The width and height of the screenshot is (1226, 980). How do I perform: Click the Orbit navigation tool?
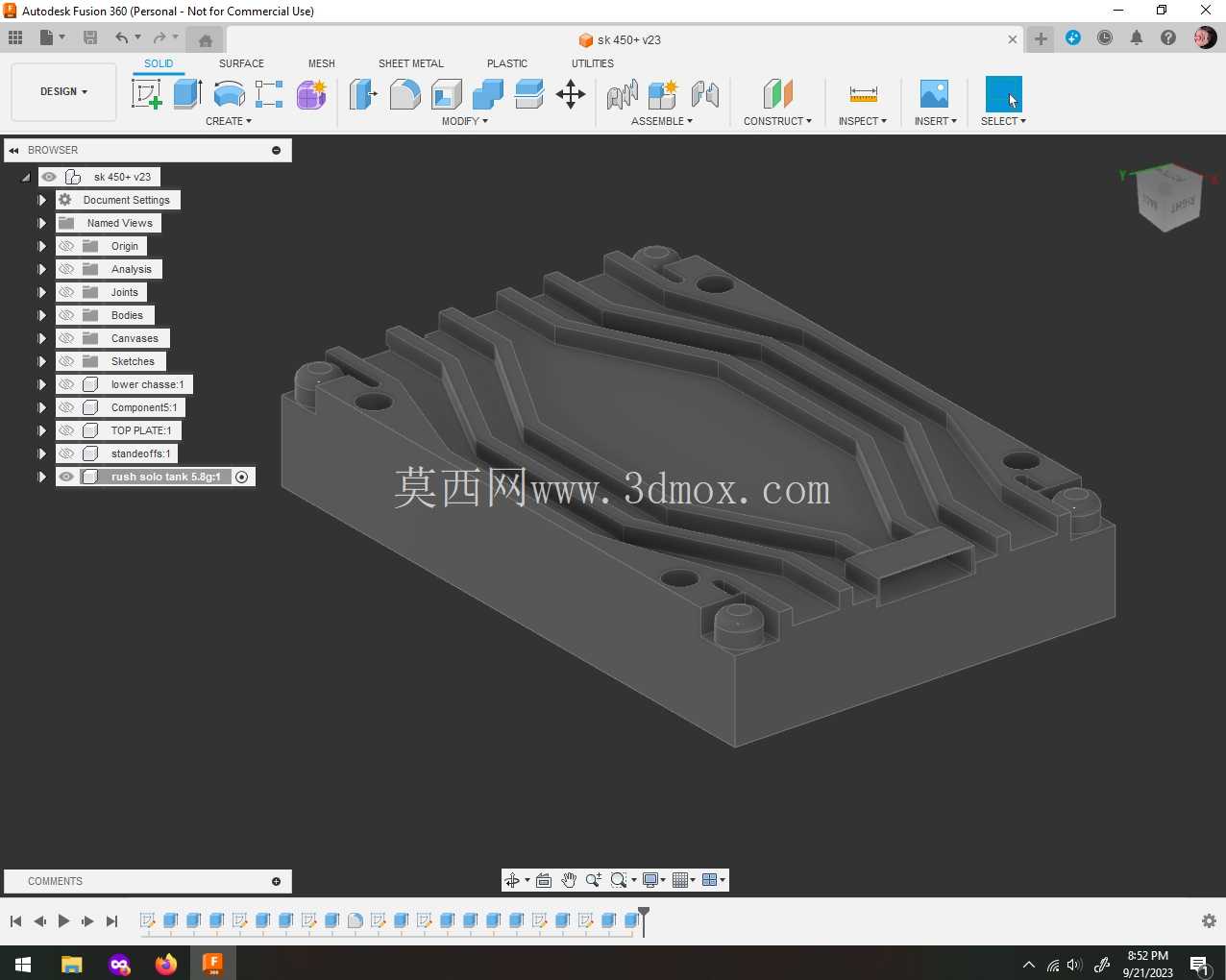tap(512, 880)
